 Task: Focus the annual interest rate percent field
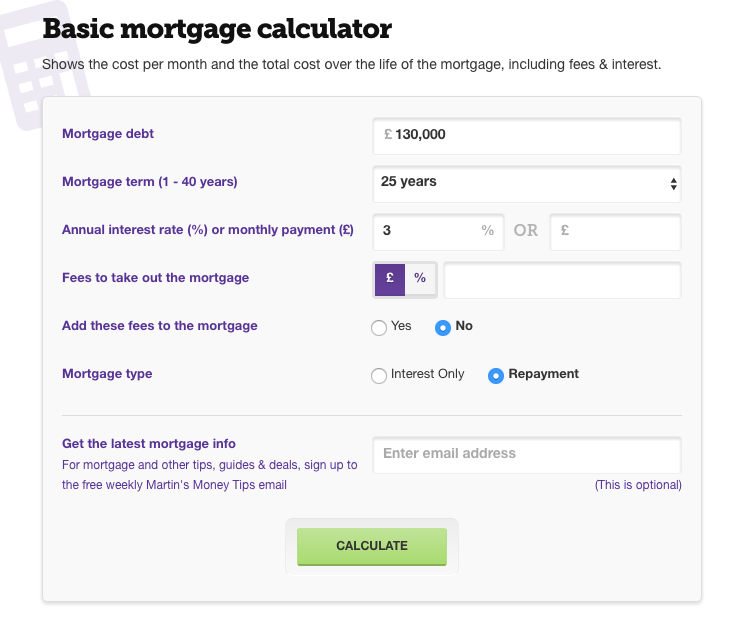438,232
